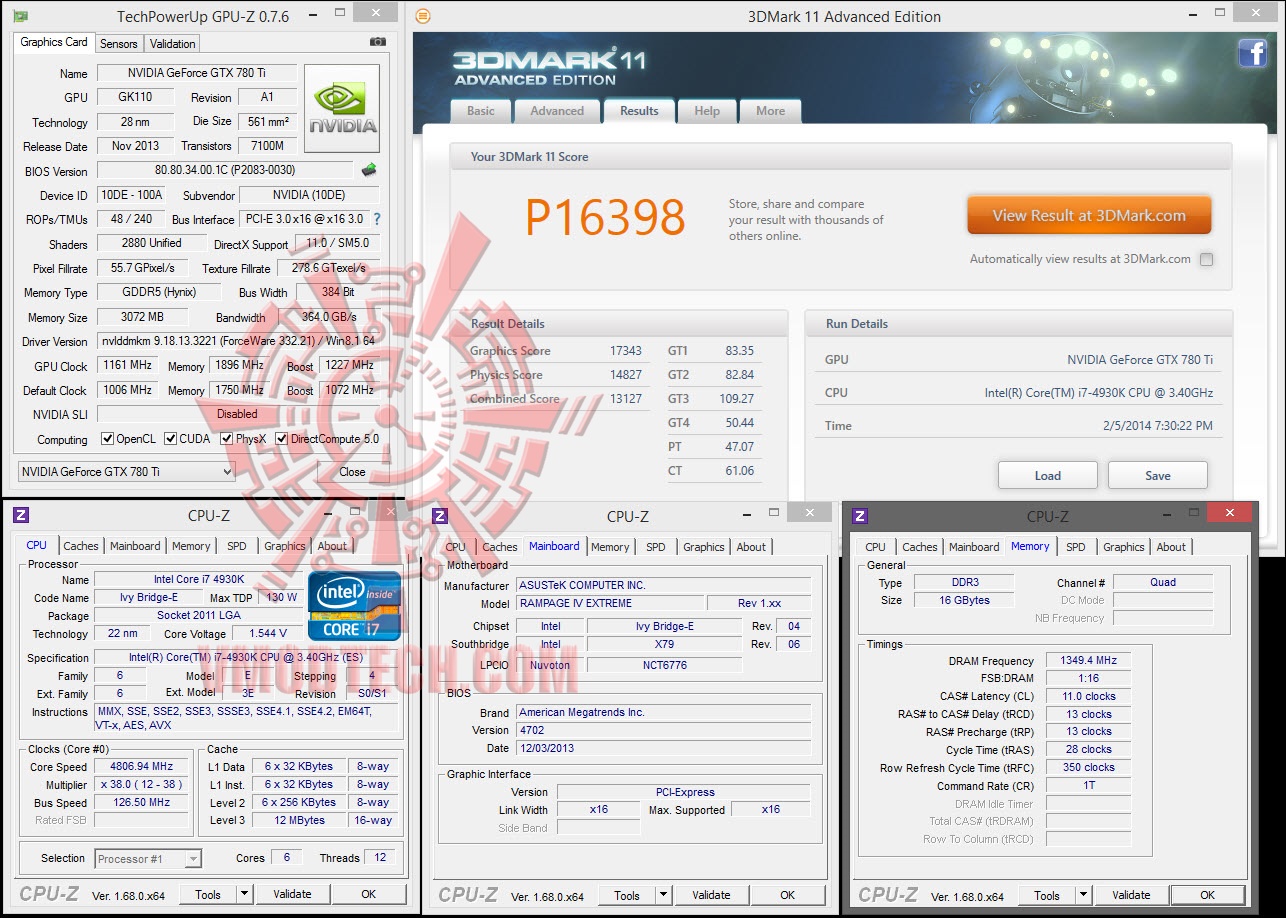Screen dimensions: 1286x918
Task: Open the Facebook icon in 3DMark
Action: point(1252,53)
